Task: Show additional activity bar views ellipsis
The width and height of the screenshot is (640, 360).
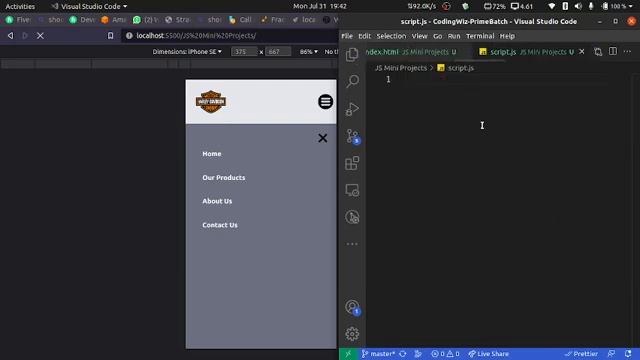Action: coord(352,244)
